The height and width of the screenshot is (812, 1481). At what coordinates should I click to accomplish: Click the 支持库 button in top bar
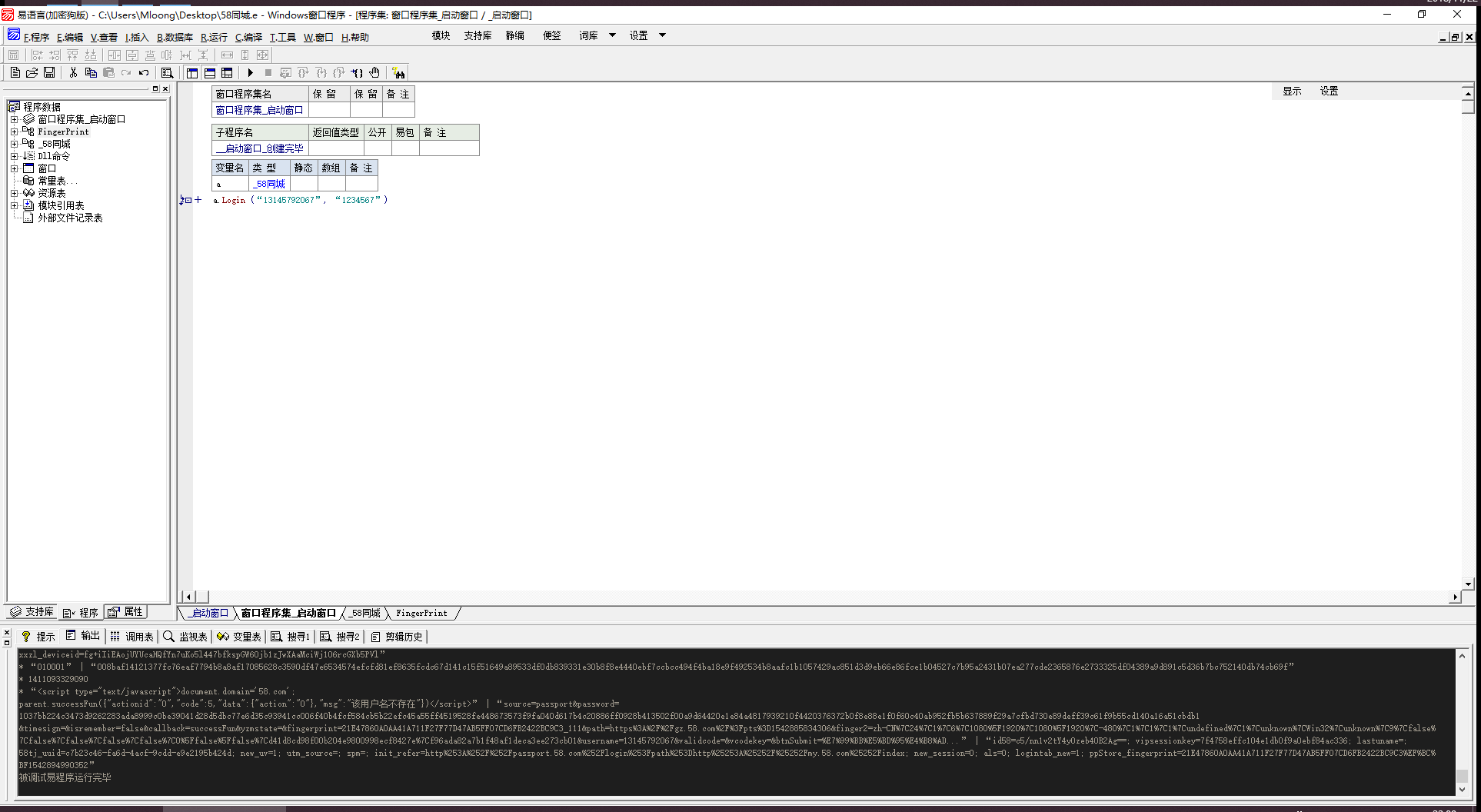tap(478, 35)
